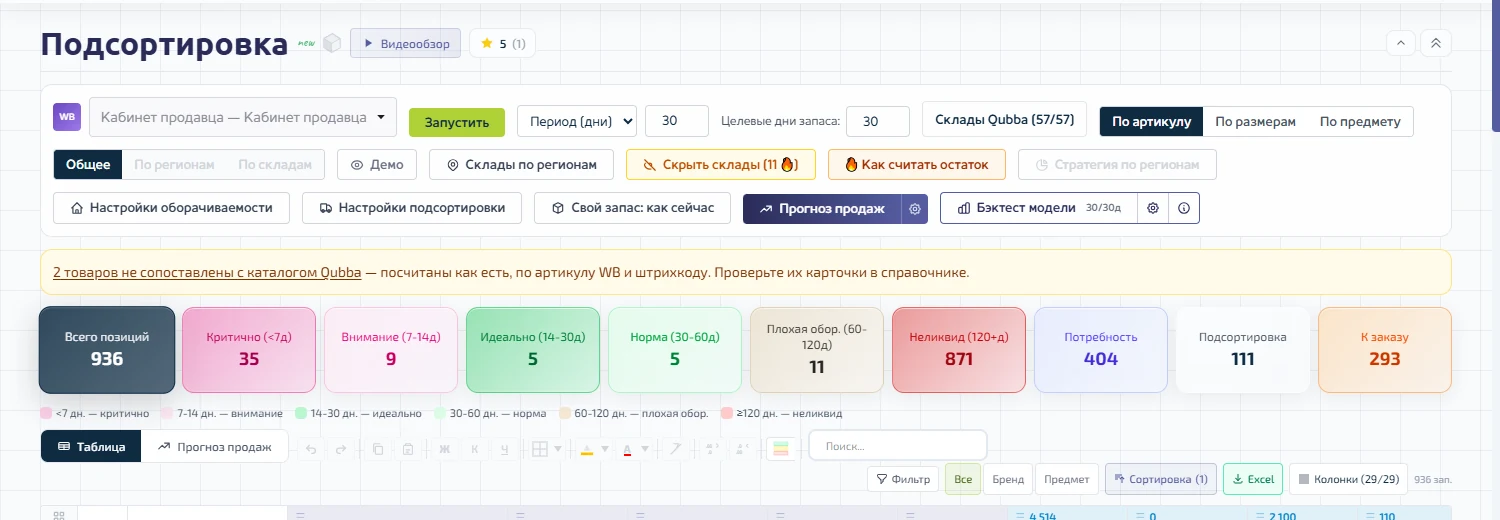This screenshot has width=1500, height=520.
Task: Click Скрыть склады (11) button
Action: (720, 165)
